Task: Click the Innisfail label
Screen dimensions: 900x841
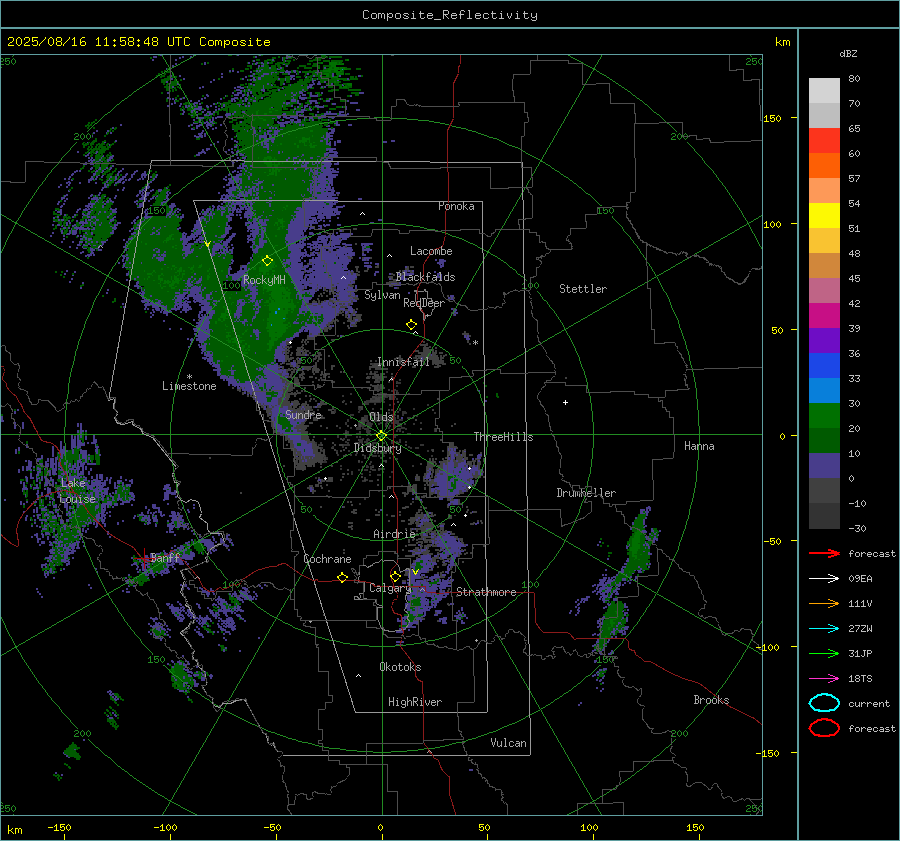Action: tap(403, 362)
